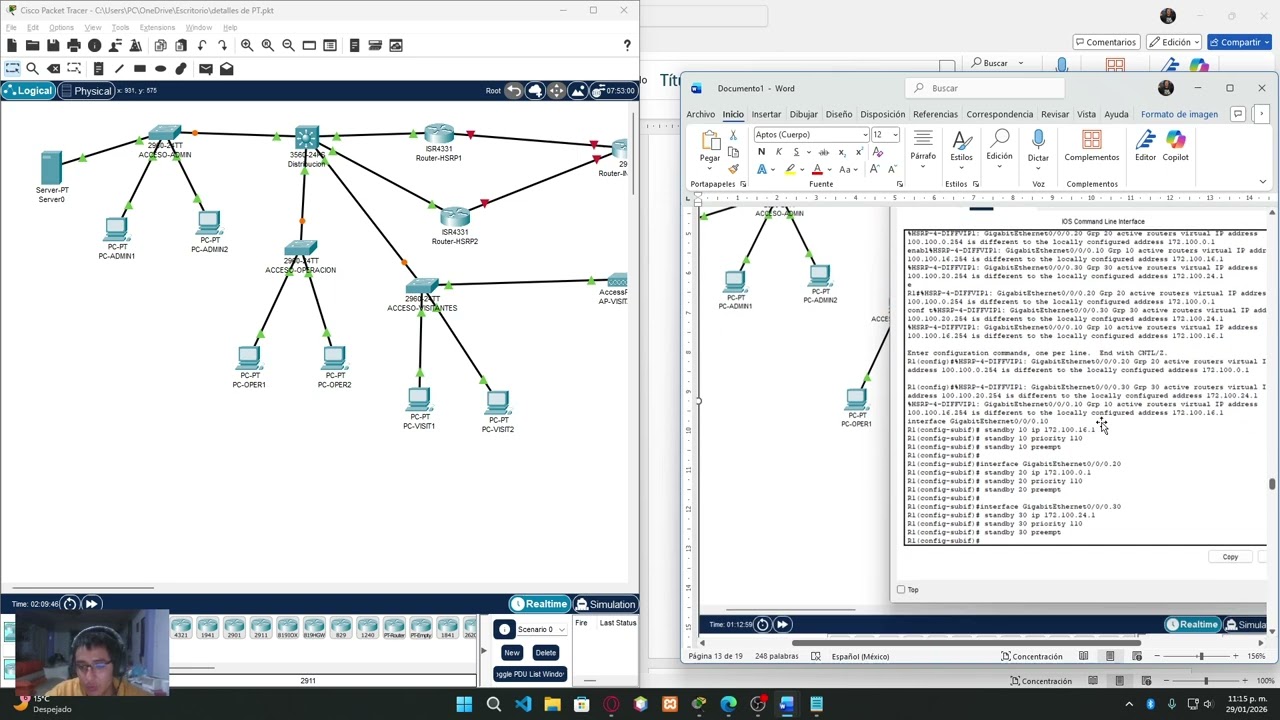Select the Distribucion 3560 multilayer switch
The height and width of the screenshot is (720, 1280).
tap(306, 138)
